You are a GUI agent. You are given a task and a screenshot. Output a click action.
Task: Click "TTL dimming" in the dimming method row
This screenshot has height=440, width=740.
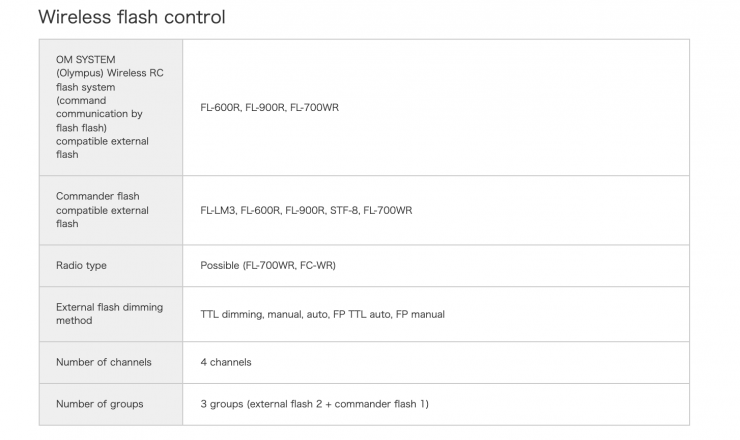(231, 314)
